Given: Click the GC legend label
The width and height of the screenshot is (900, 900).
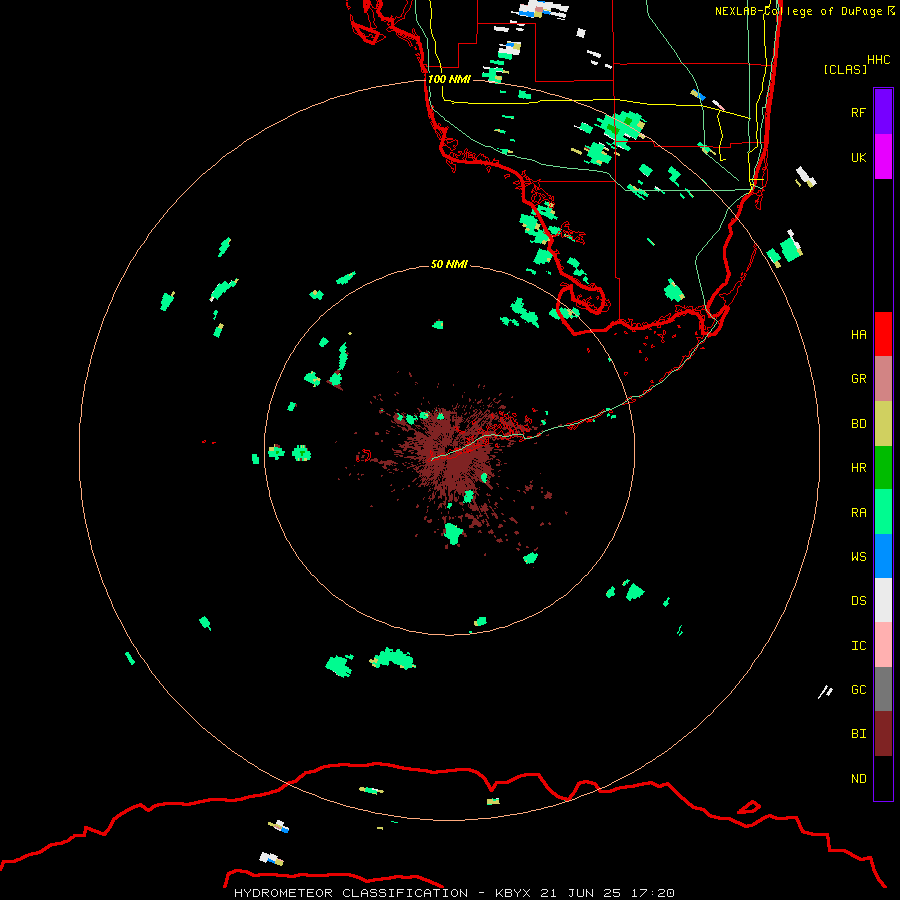Looking at the screenshot, I should [x=858, y=690].
